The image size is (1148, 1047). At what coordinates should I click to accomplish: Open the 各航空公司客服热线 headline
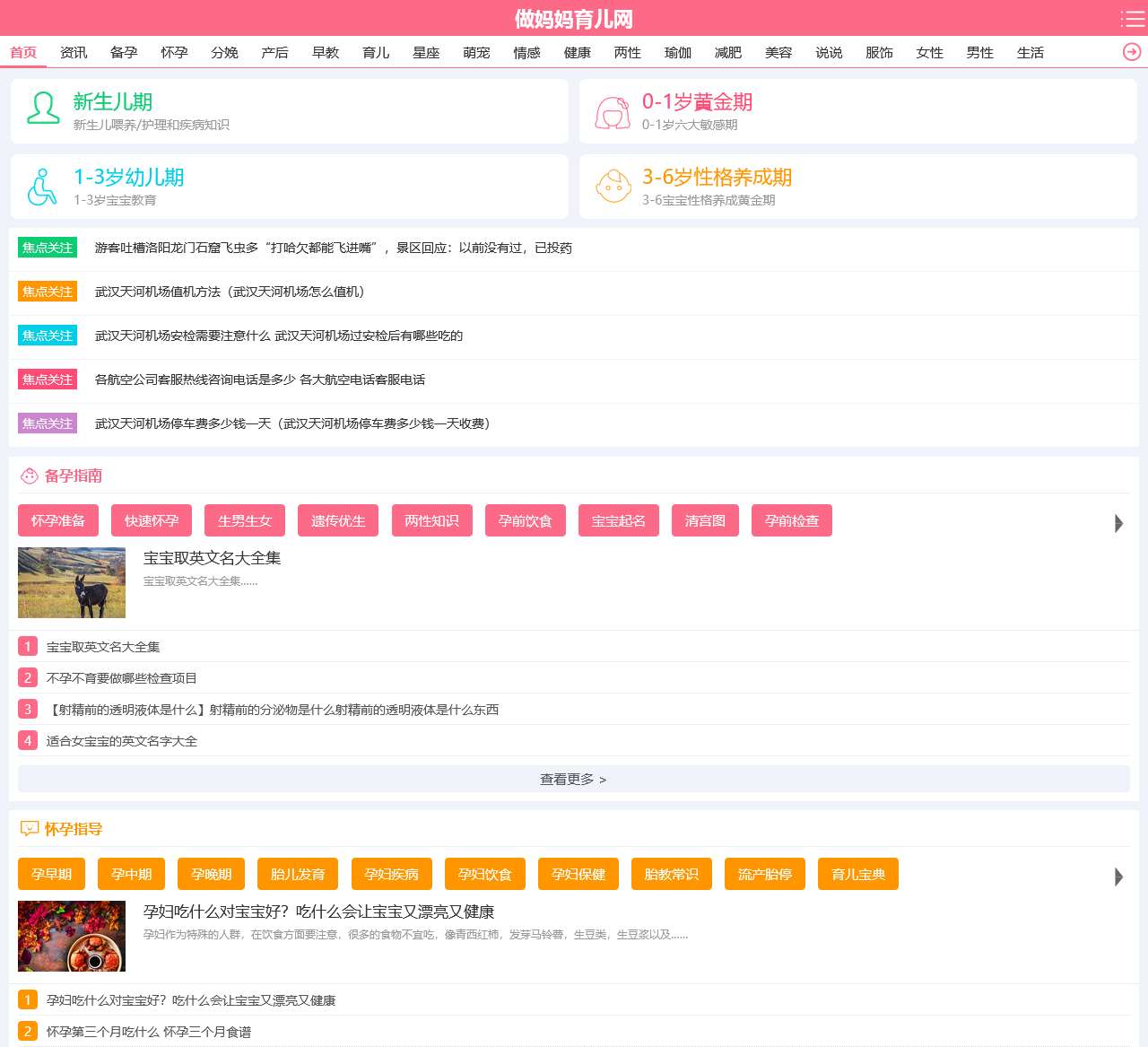click(x=260, y=380)
